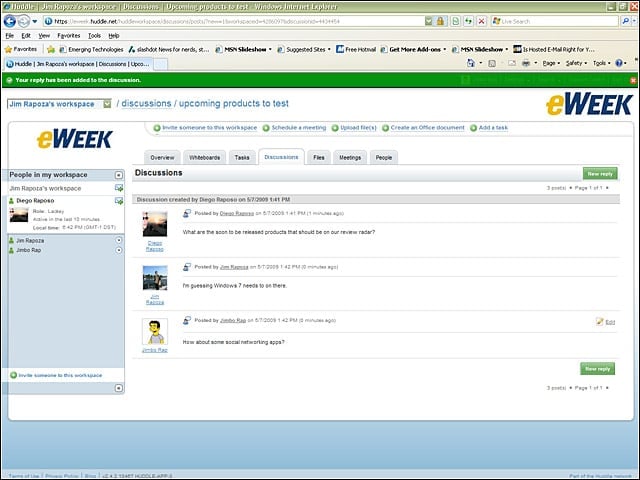
Task: Click the security lock icon in address bar
Action: [440, 21]
